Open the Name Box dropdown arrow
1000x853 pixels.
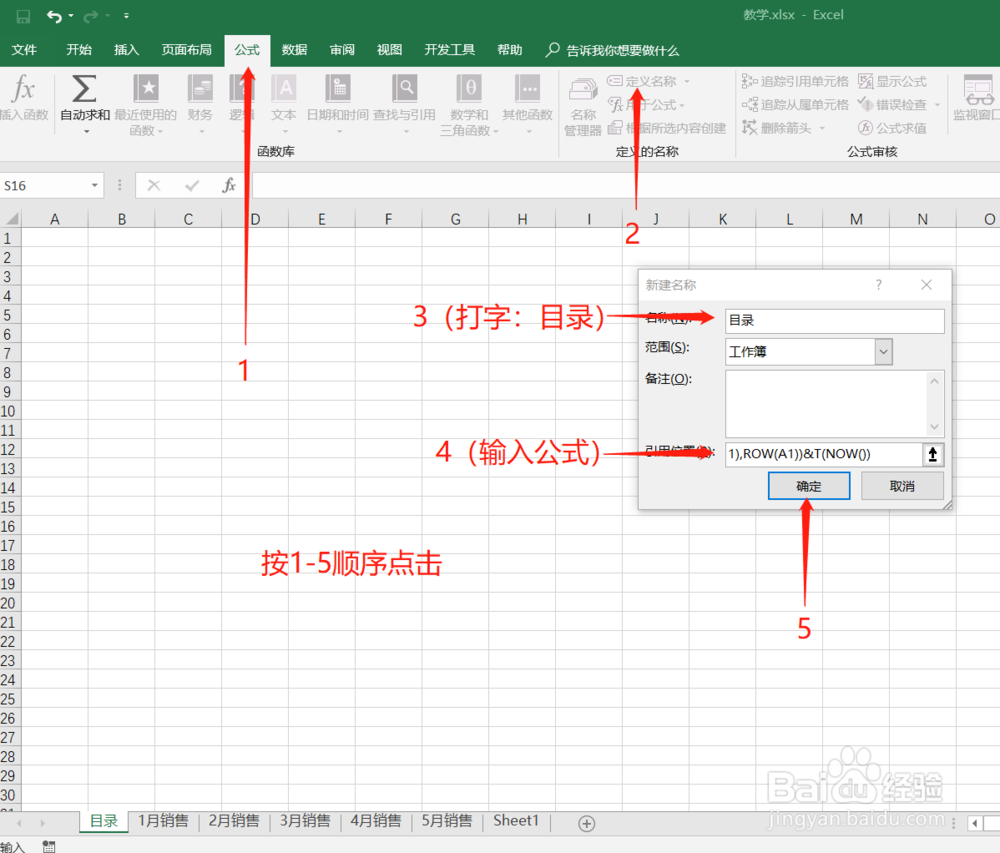[x=94, y=184]
